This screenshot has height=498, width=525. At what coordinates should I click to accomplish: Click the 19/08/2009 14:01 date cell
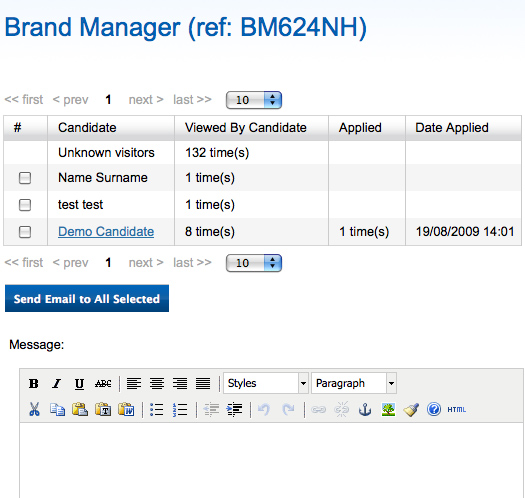[463, 231]
